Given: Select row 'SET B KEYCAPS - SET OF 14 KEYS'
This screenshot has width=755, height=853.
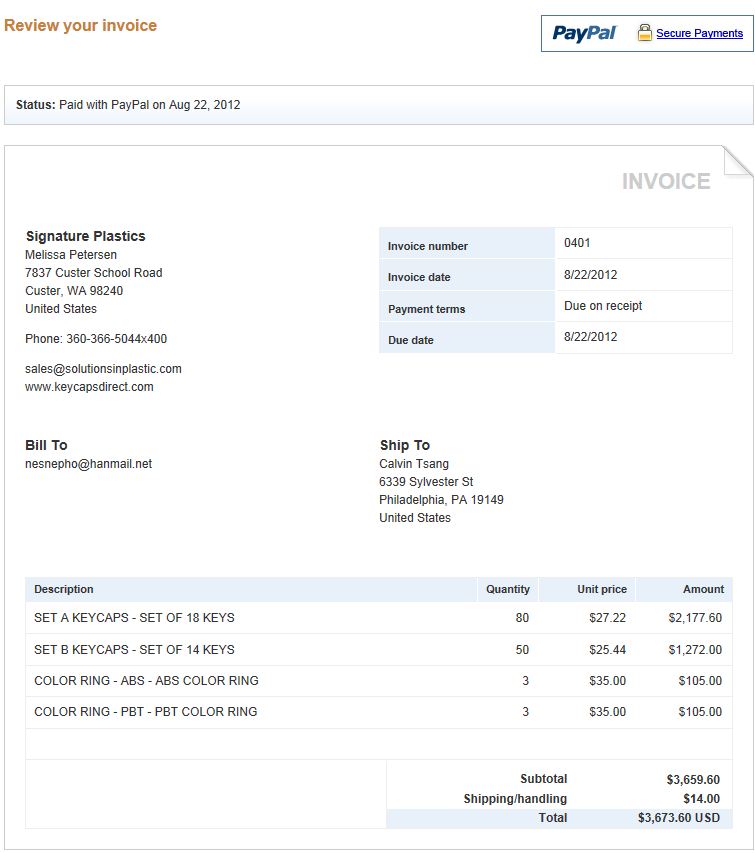Looking at the screenshot, I should click(x=379, y=650).
